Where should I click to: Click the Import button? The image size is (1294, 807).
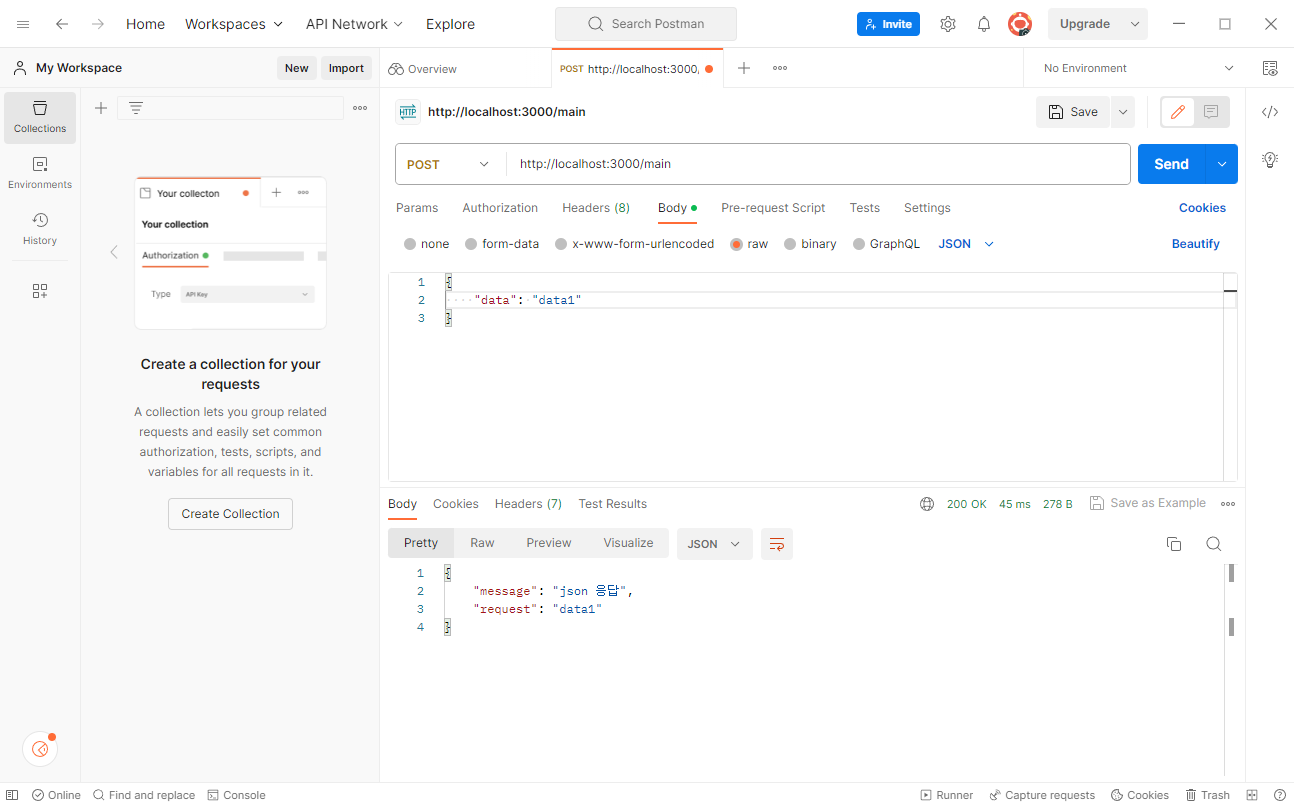[346, 68]
